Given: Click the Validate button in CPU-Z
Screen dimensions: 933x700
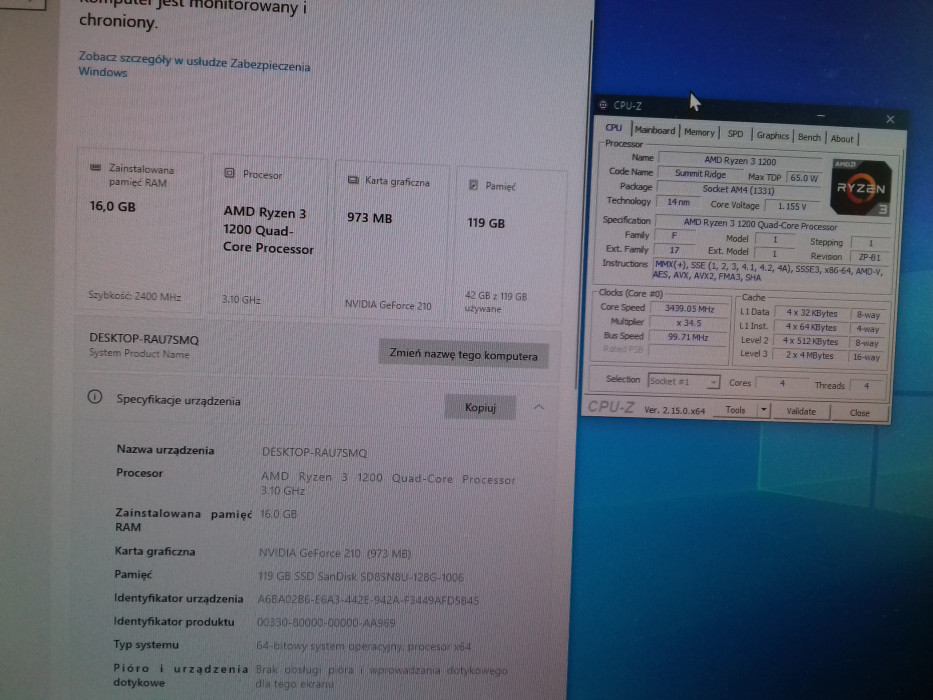Looking at the screenshot, I should point(801,411).
